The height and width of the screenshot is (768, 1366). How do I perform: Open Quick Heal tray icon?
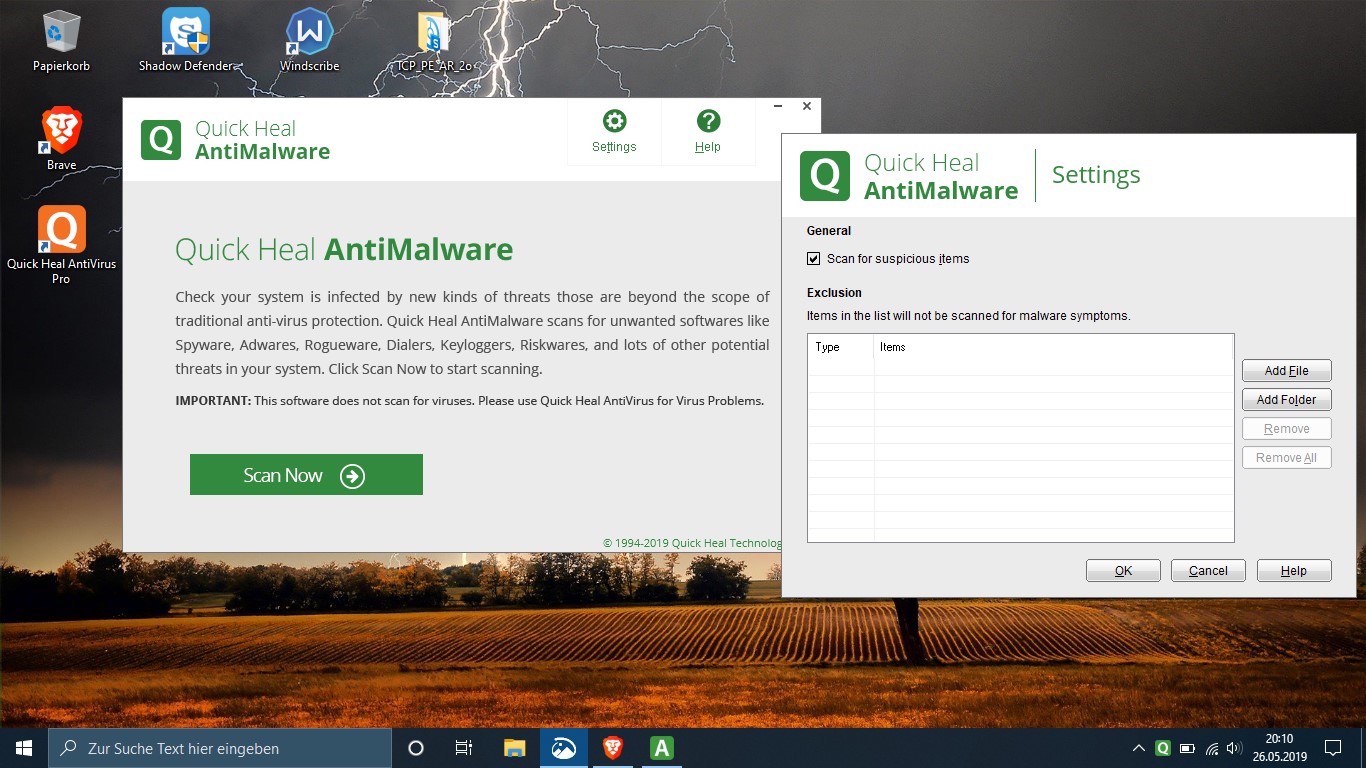pos(1163,748)
